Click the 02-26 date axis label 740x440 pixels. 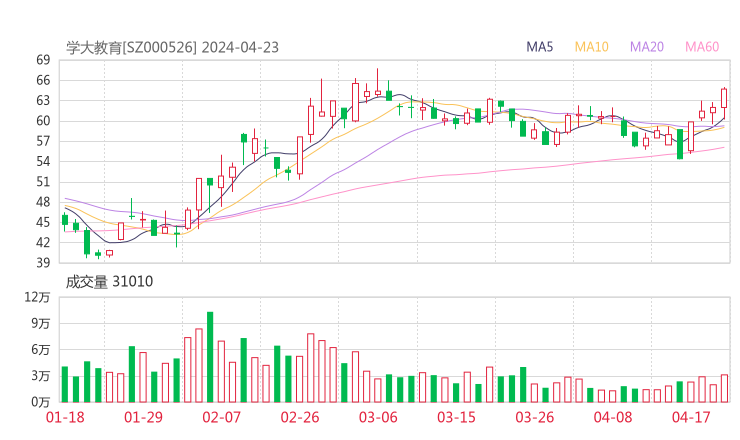coord(300,417)
